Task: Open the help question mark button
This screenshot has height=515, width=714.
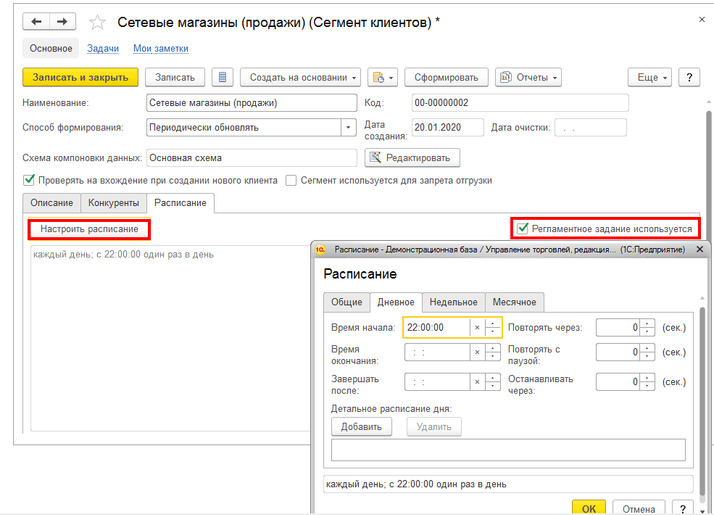Action: [688, 77]
